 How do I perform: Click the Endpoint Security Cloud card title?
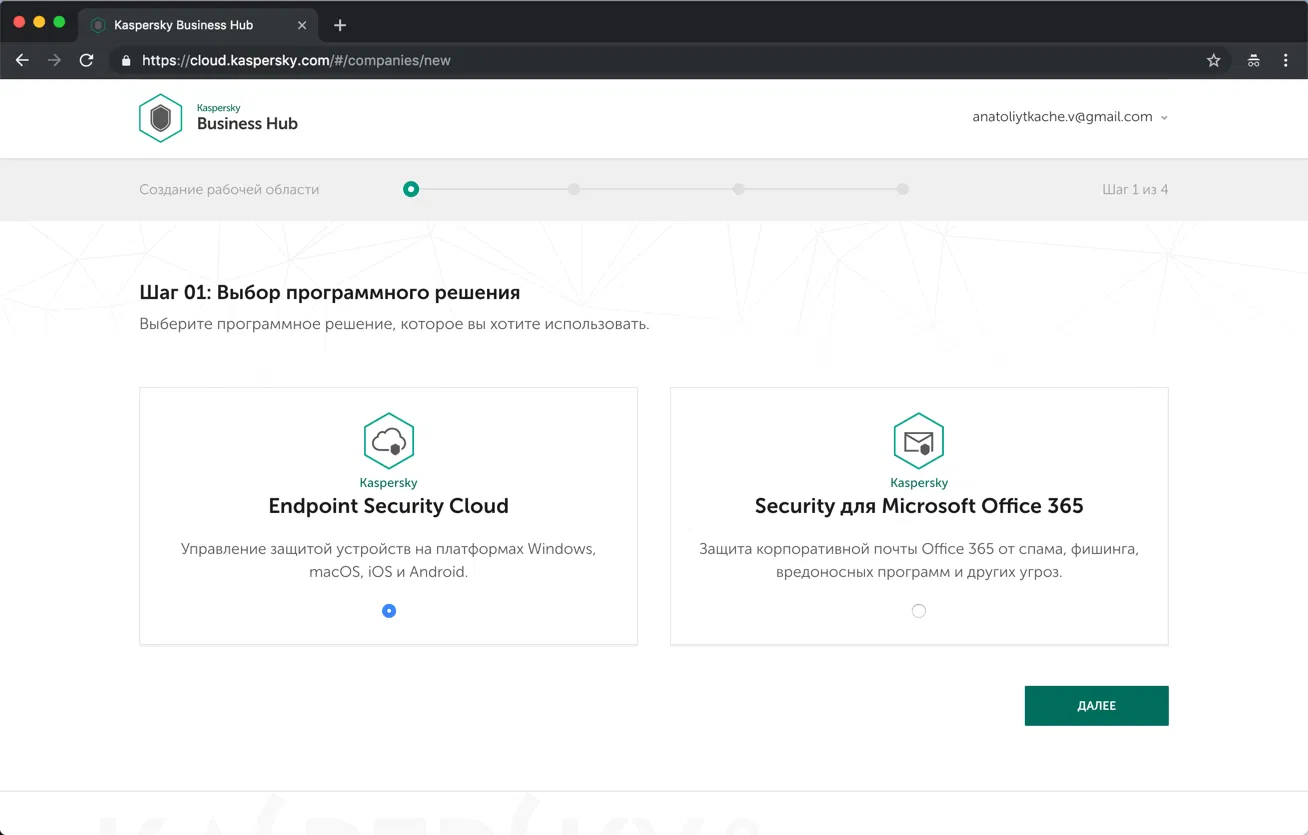[x=388, y=506]
